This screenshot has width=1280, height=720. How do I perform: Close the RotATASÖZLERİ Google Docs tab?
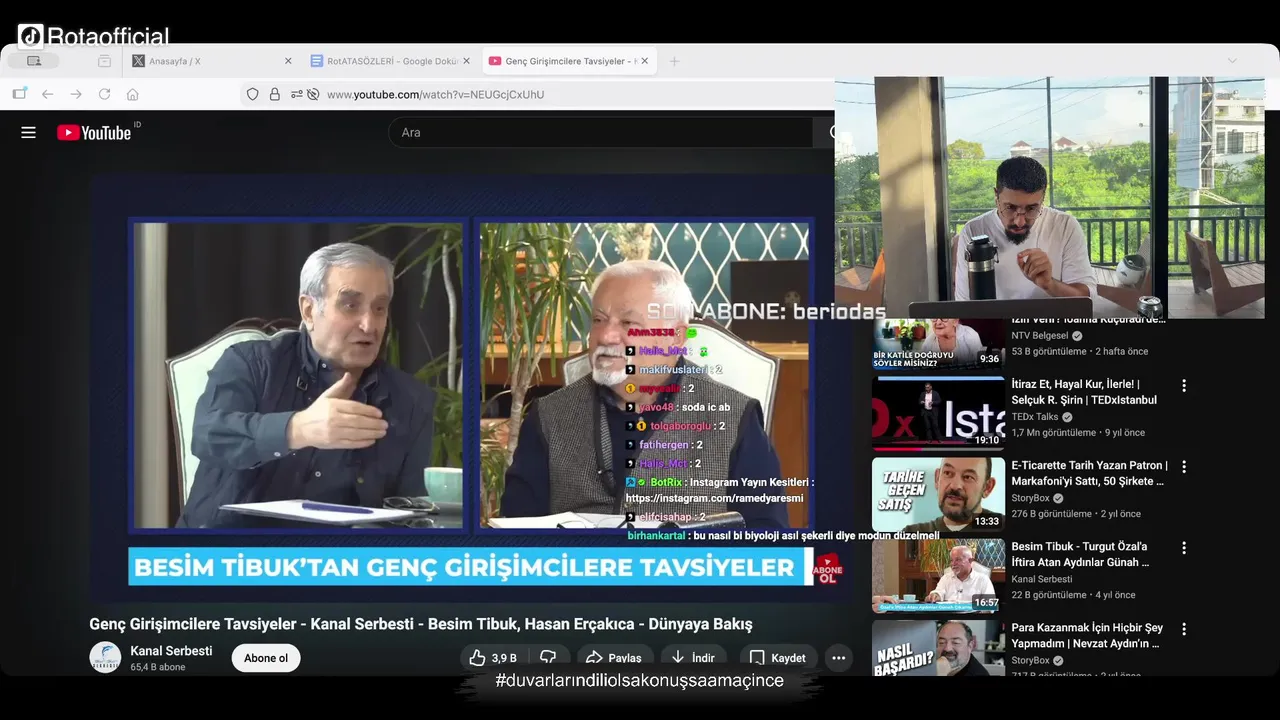point(467,61)
